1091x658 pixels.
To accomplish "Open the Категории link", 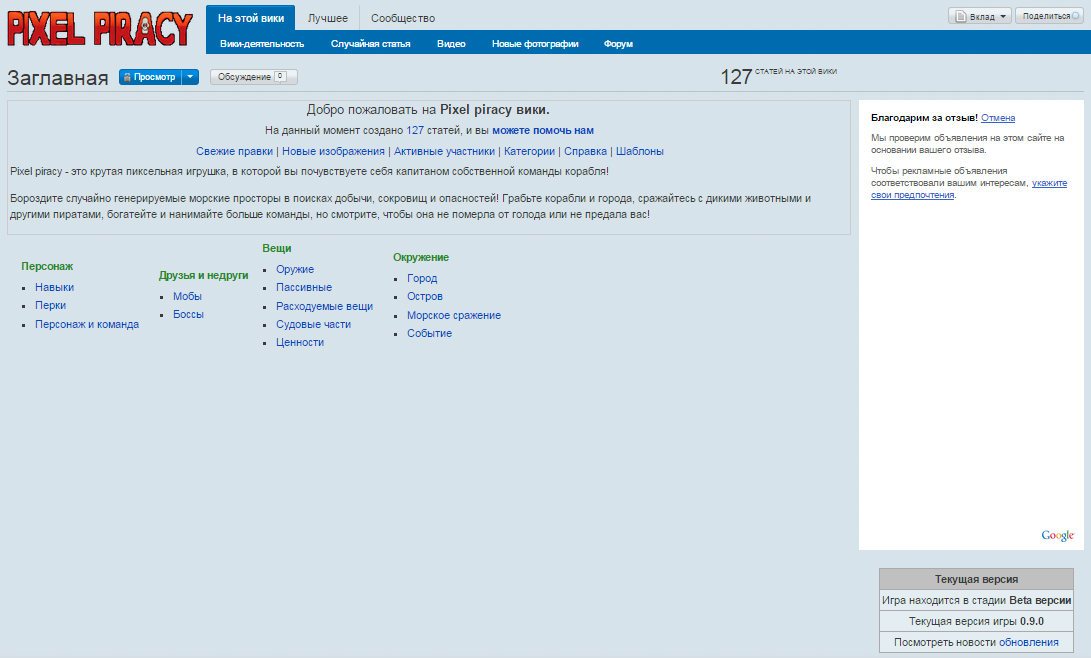I will [529, 151].
